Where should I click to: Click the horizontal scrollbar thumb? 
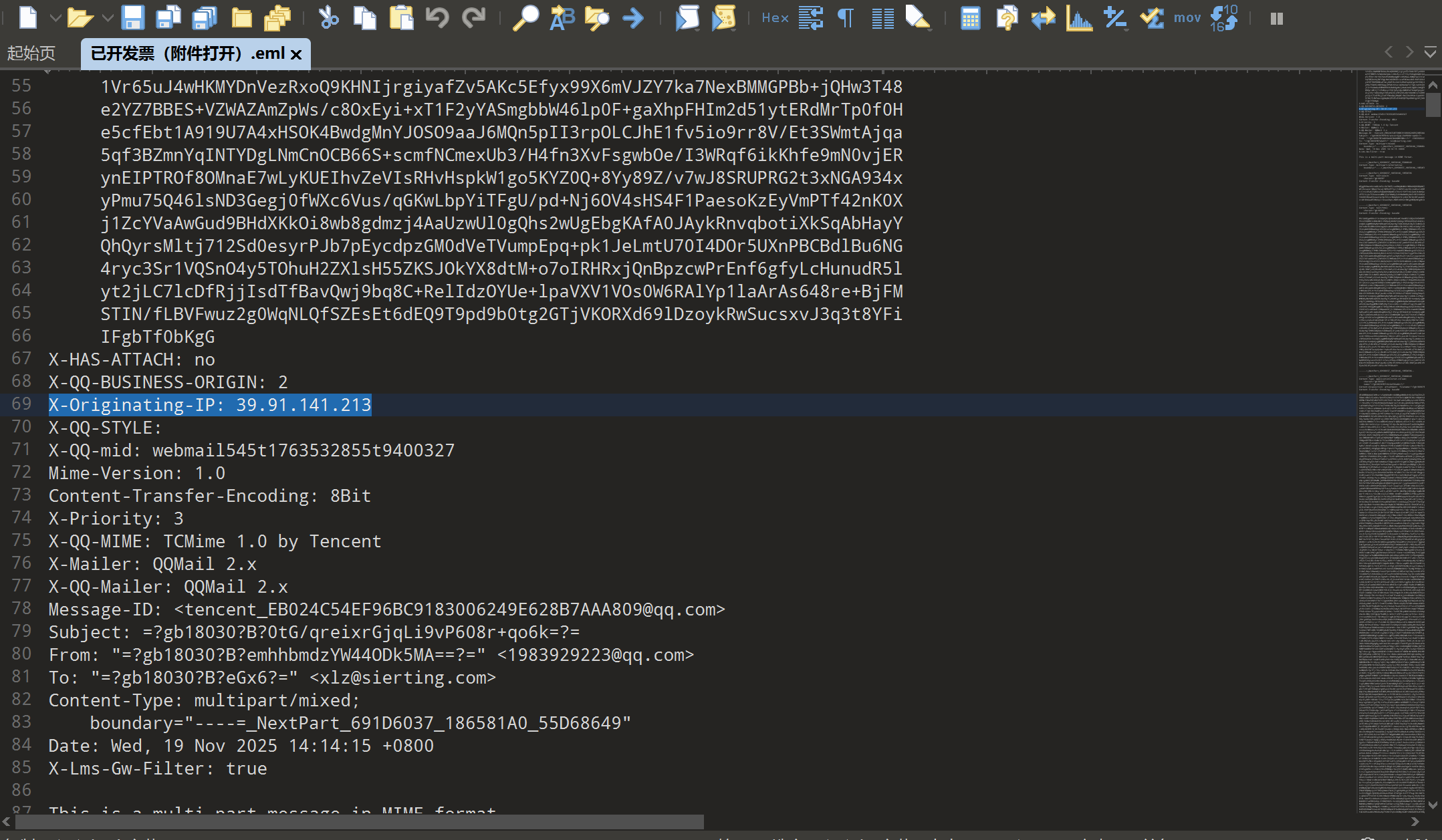point(358,821)
